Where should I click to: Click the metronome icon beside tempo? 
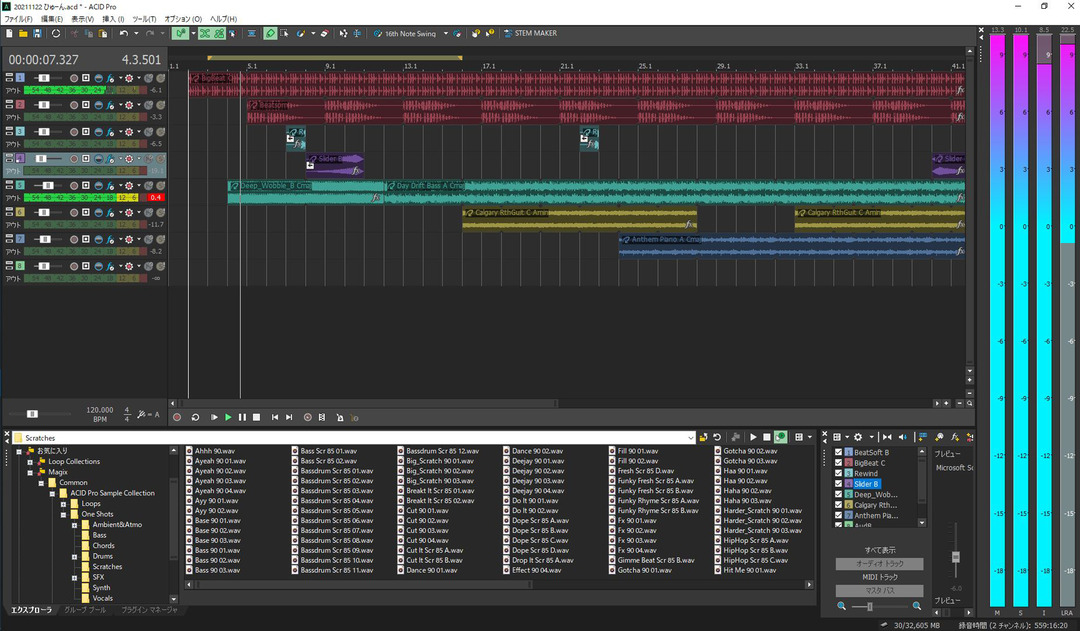pyautogui.click(x=141, y=414)
